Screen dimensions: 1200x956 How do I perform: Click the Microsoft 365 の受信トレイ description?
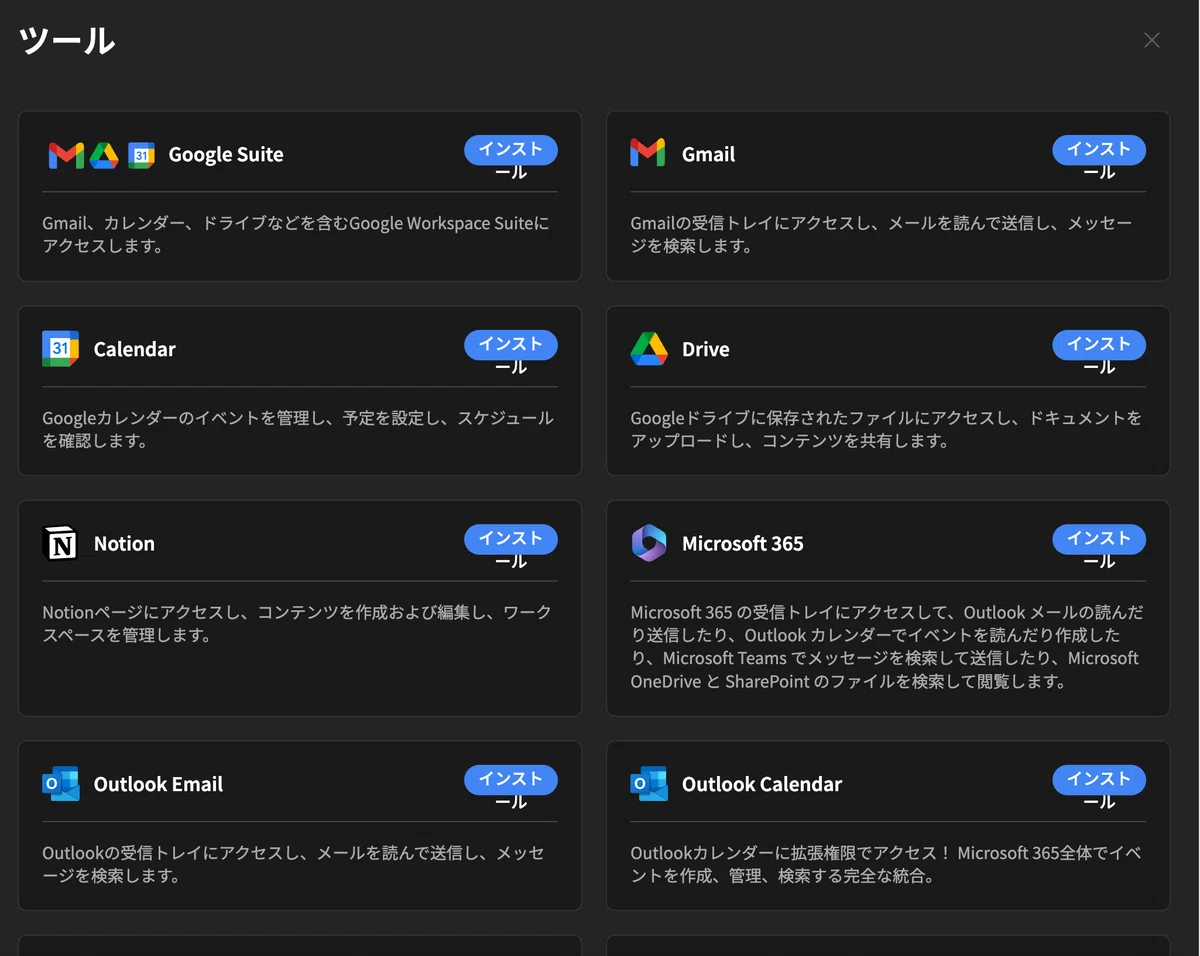[886, 646]
